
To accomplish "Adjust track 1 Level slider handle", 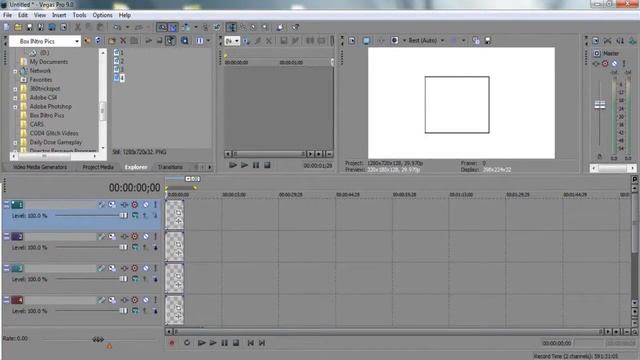I will click(123, 216).
